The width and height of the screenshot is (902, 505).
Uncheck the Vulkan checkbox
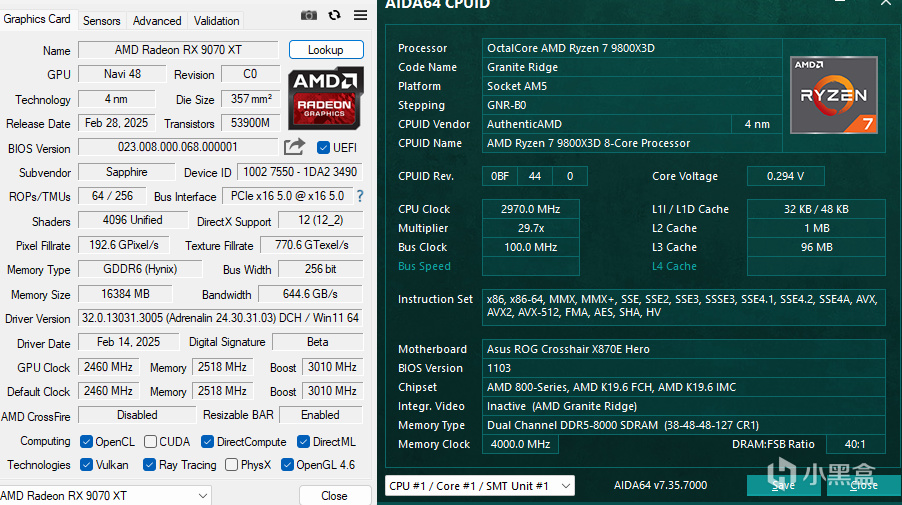(87, 465)
